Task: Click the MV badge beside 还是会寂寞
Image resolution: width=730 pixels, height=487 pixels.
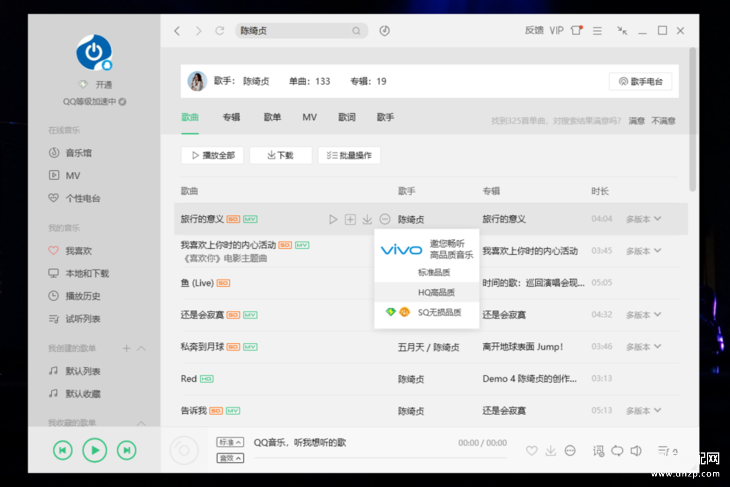Action: (x=250, y=315)
